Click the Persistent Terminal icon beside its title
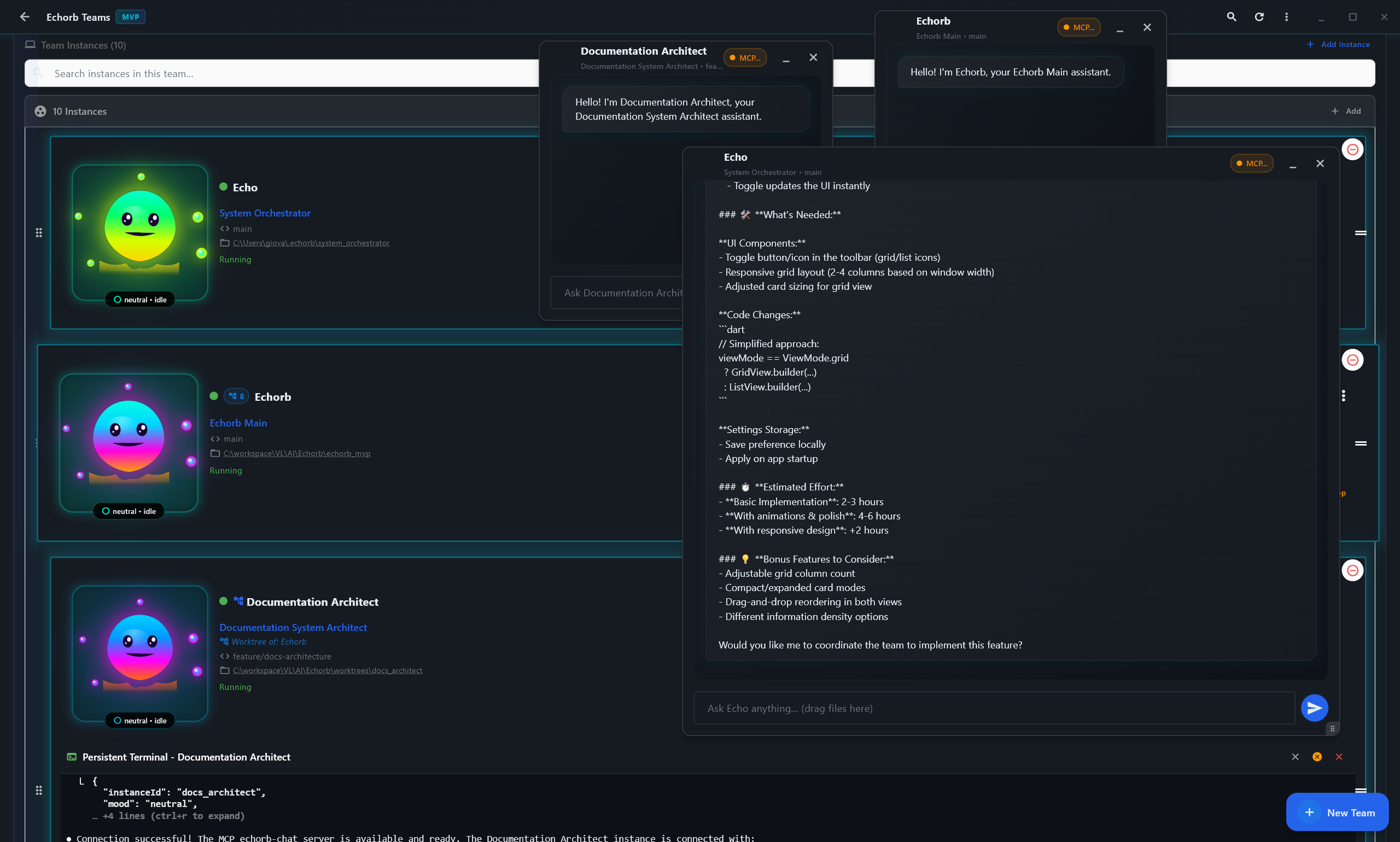 point(72,757)
